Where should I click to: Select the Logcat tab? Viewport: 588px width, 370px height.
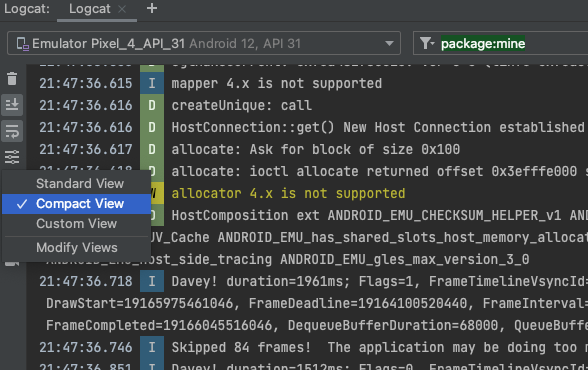click(90, 9)
